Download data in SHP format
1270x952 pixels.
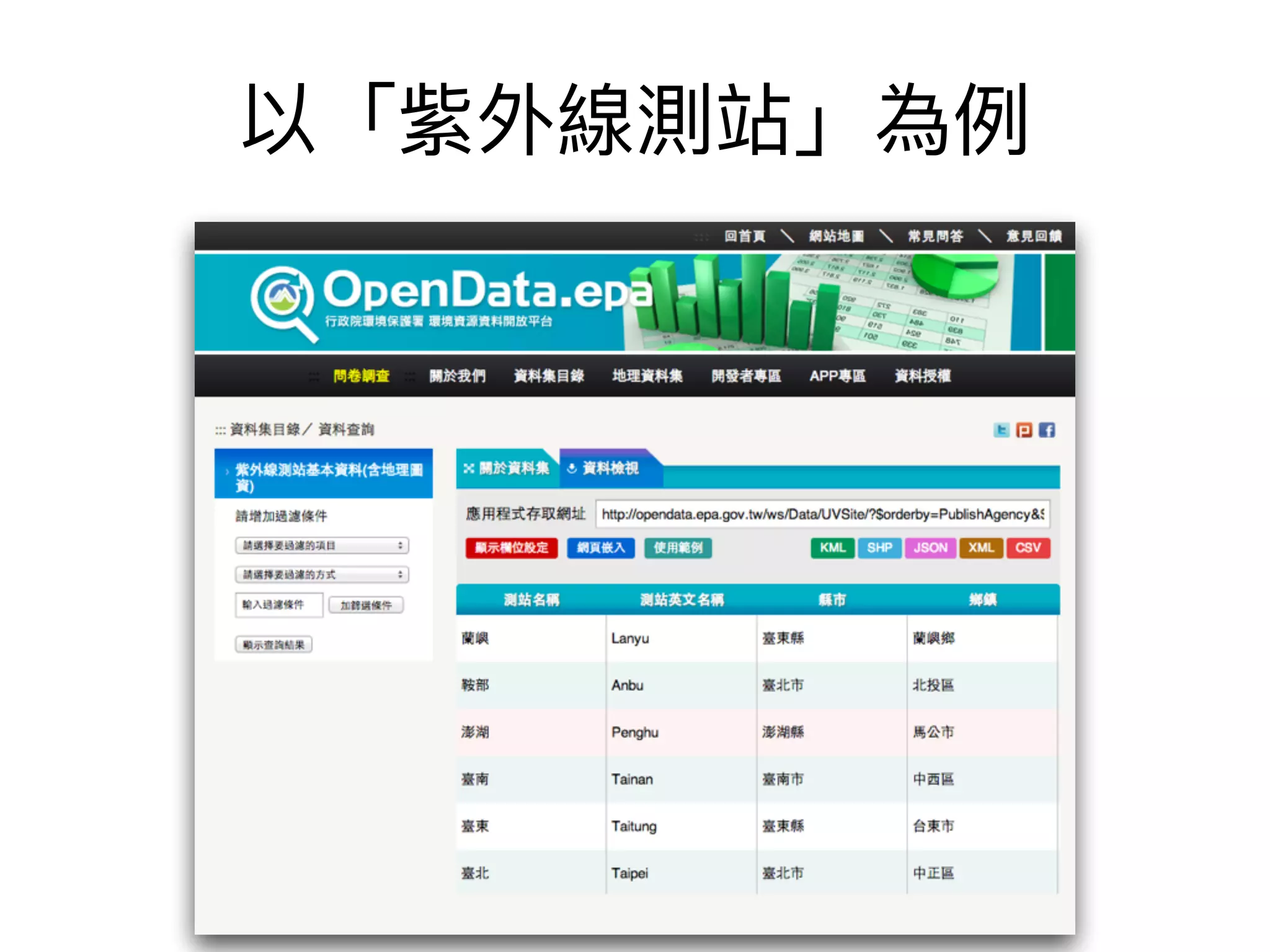(879, 548)
